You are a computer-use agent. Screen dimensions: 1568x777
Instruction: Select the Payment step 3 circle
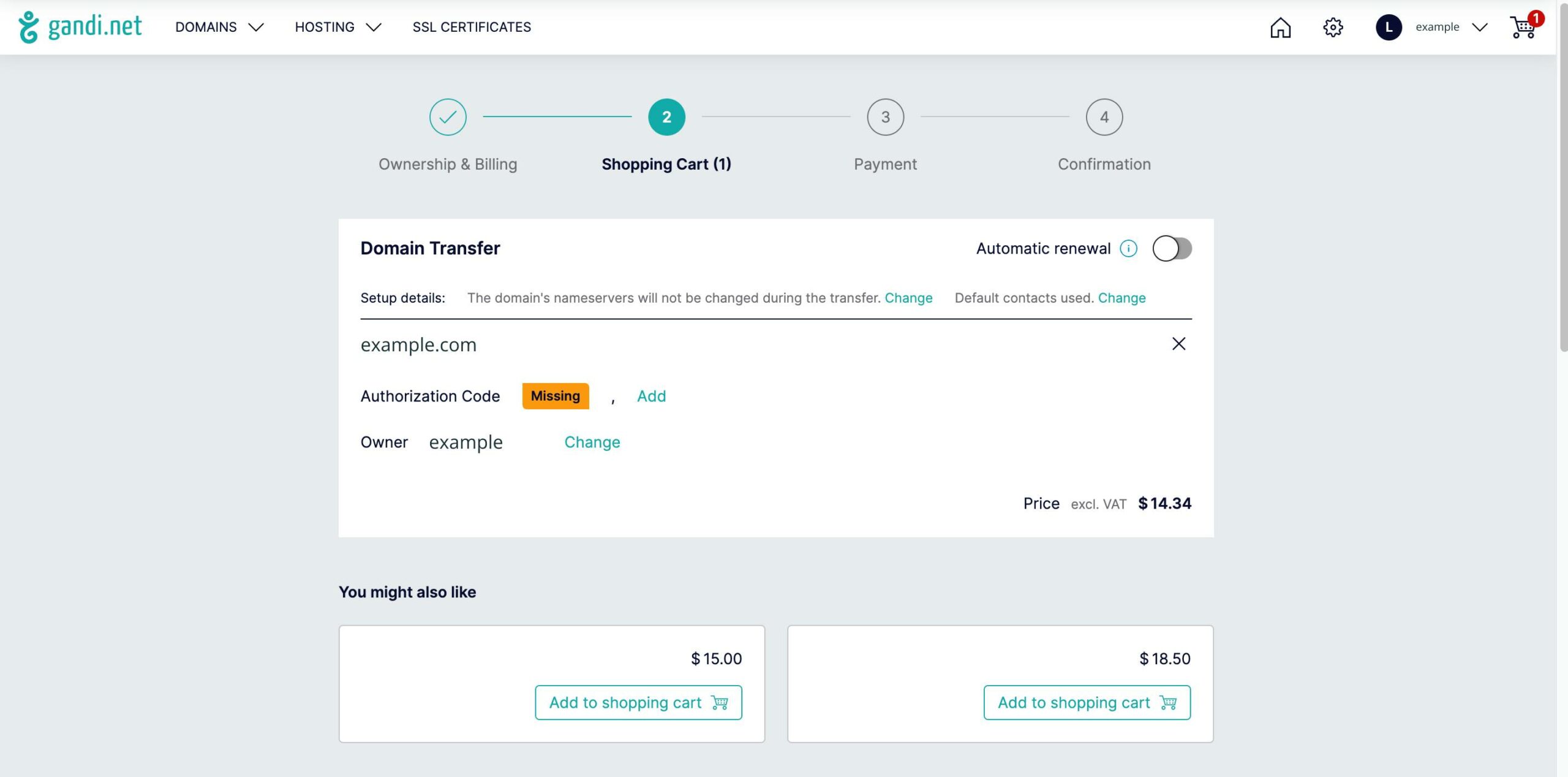point(885,117)
